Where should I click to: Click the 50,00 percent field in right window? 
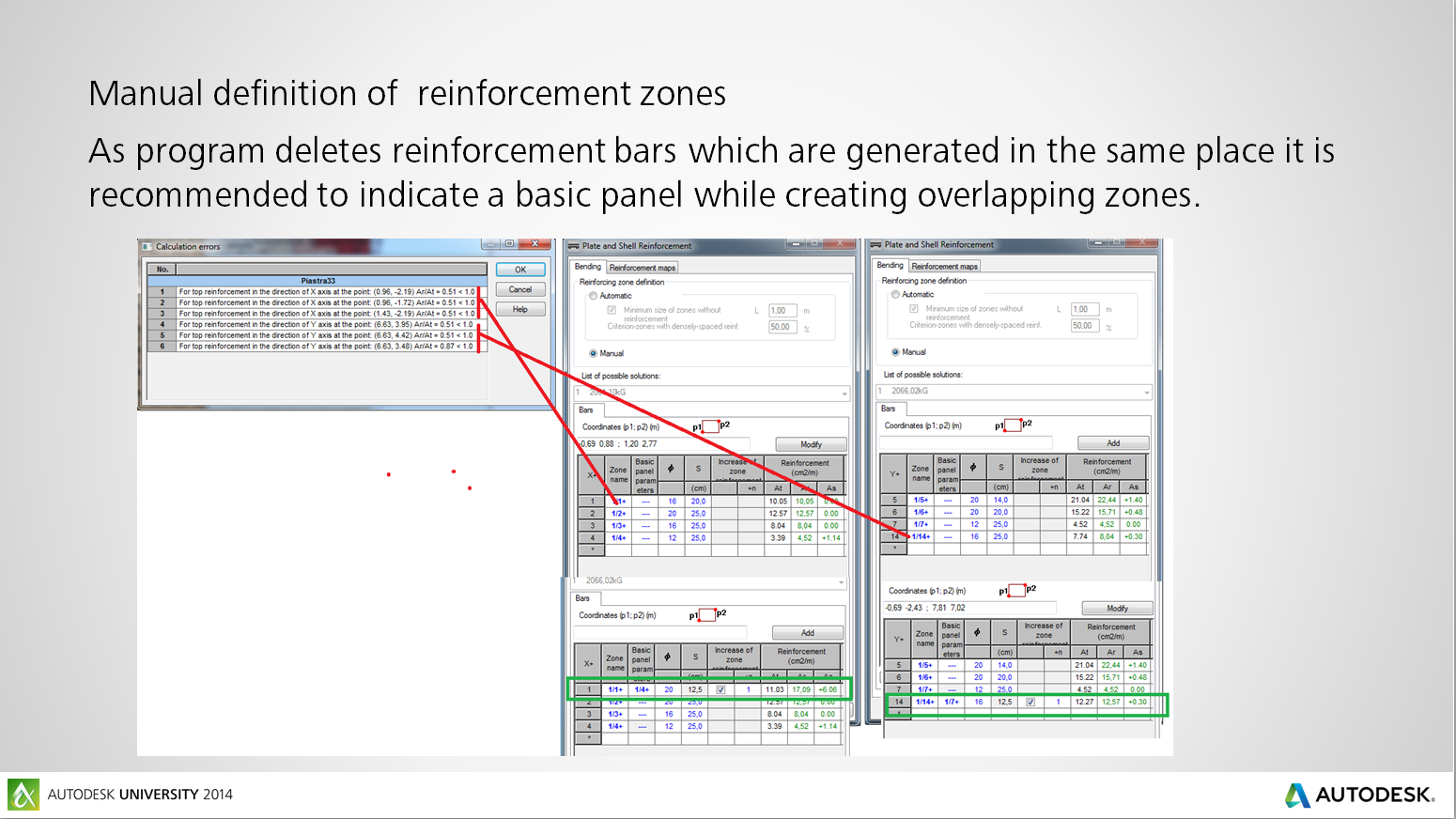click(x=1085, y=326)
